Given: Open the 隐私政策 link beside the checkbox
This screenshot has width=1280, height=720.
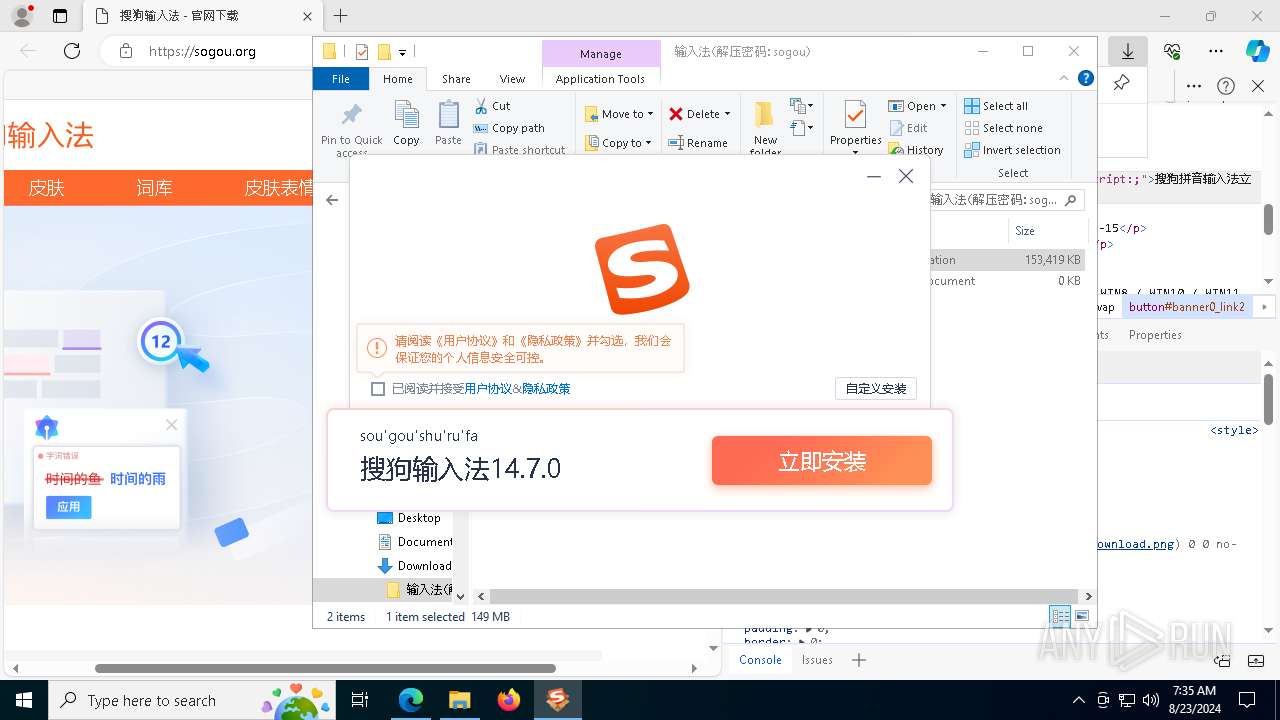Looking at the screenshot, I should [x=546, y=389].
